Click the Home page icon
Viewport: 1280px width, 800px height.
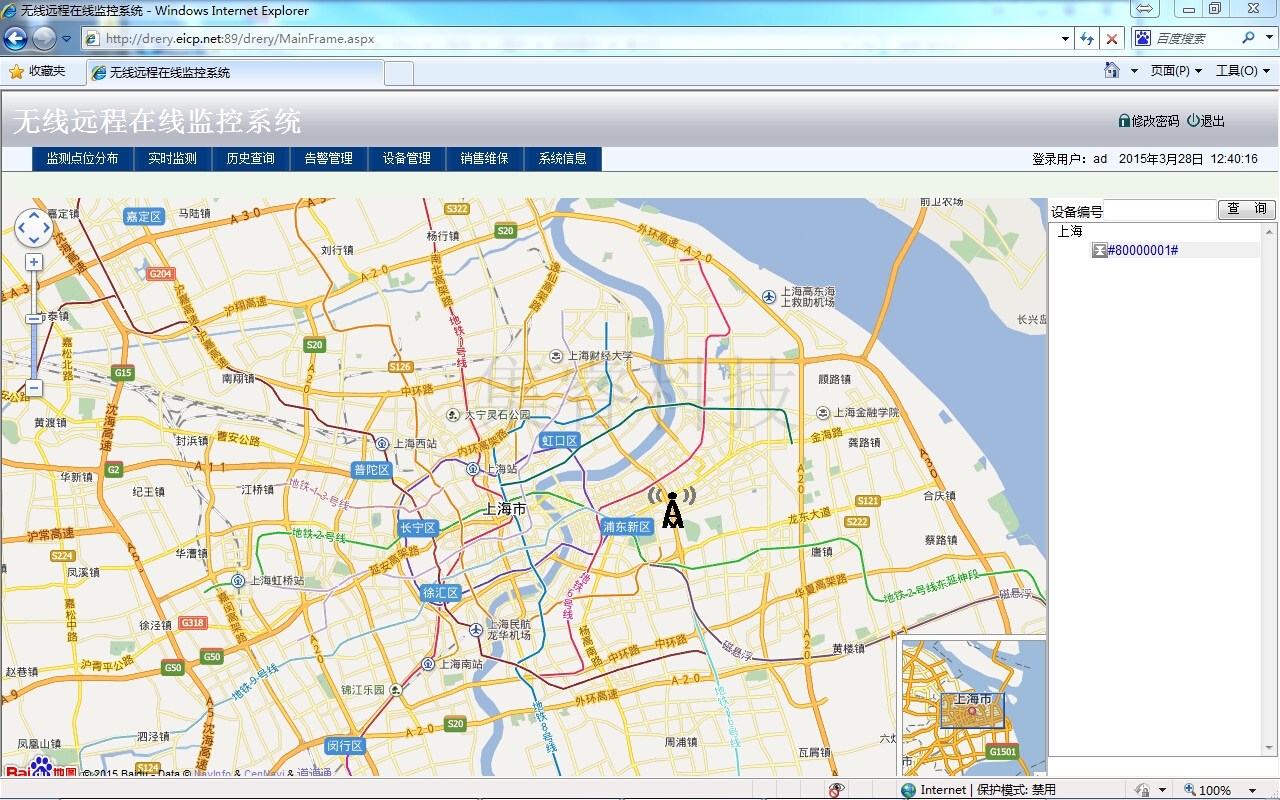1111,70
